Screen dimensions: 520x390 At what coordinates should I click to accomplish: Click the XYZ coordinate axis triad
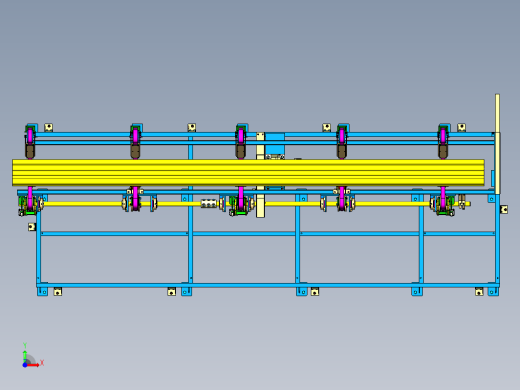pos(32,356)
